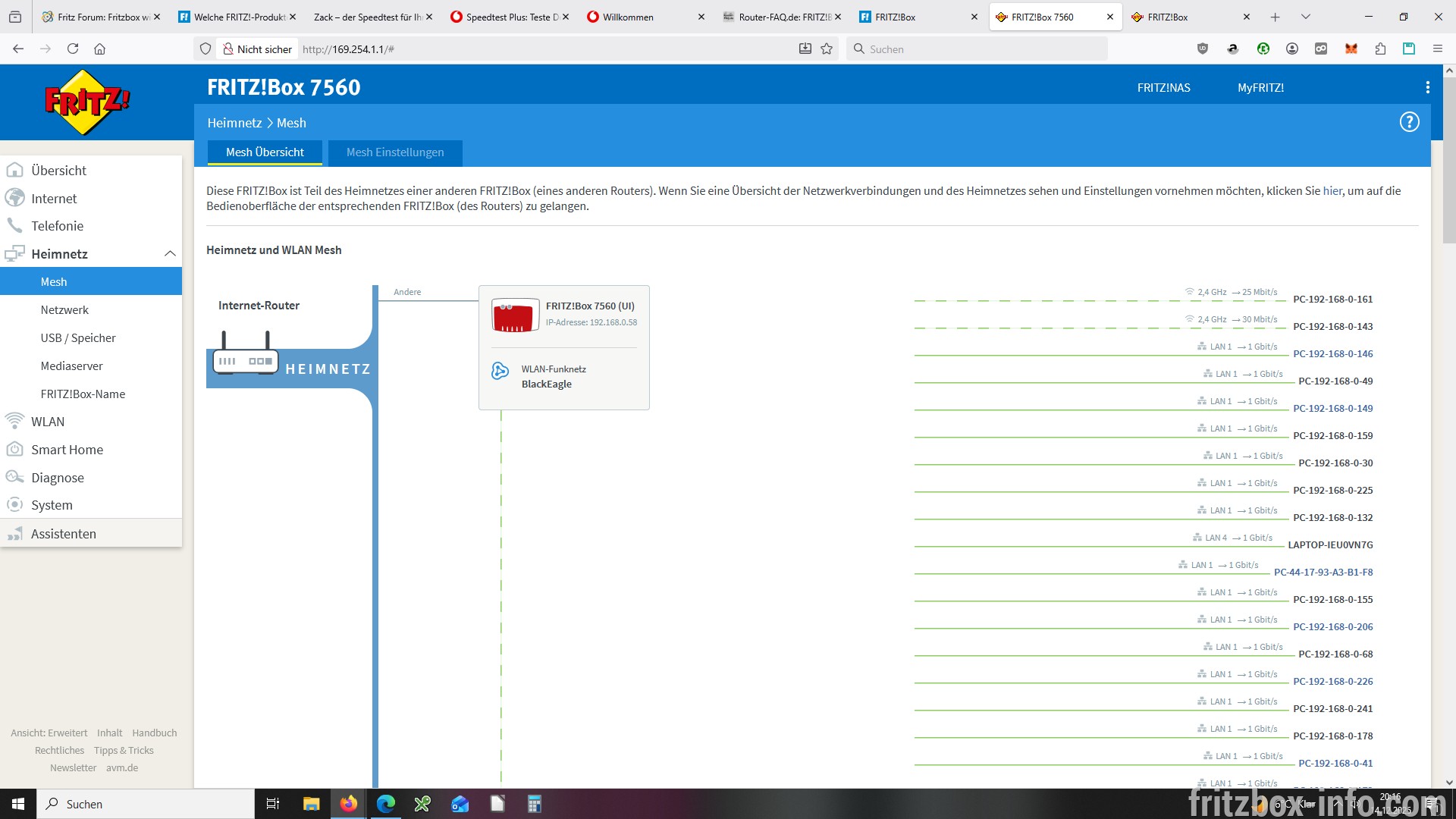The image size is (1456, 819).
Task: Click the tracking protection shield icon
Action: [205, 49]
